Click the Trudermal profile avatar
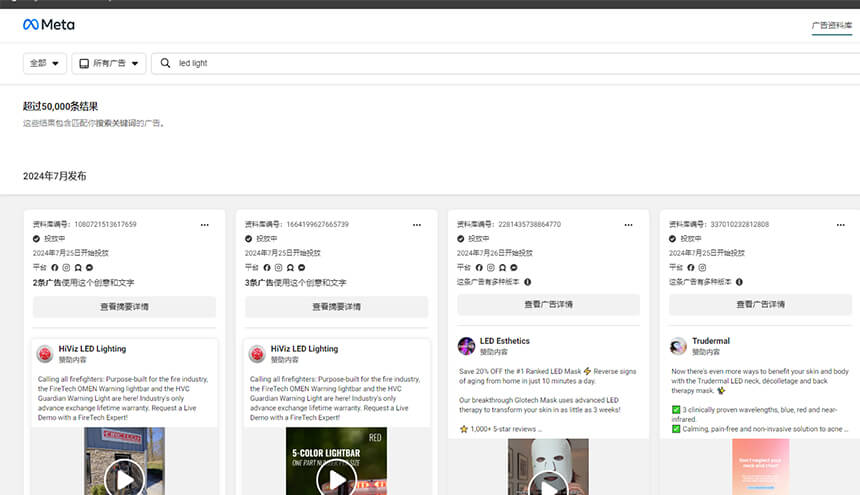860x495 pixels. tap(678, 346)
